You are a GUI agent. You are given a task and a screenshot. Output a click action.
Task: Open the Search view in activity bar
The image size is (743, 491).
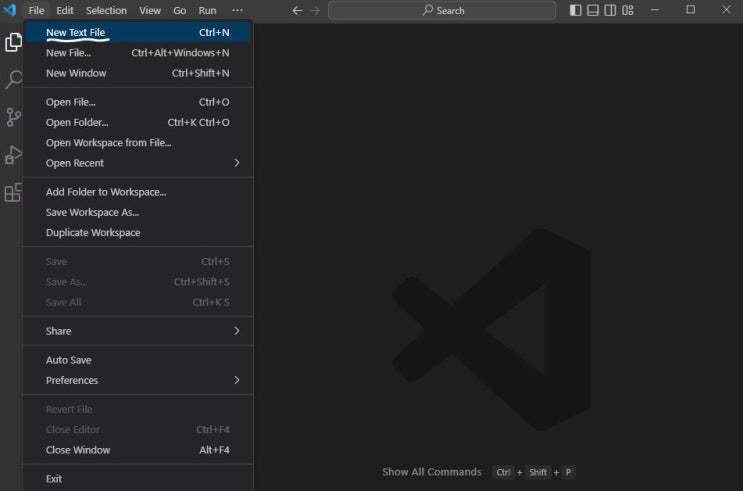point(13,79)
